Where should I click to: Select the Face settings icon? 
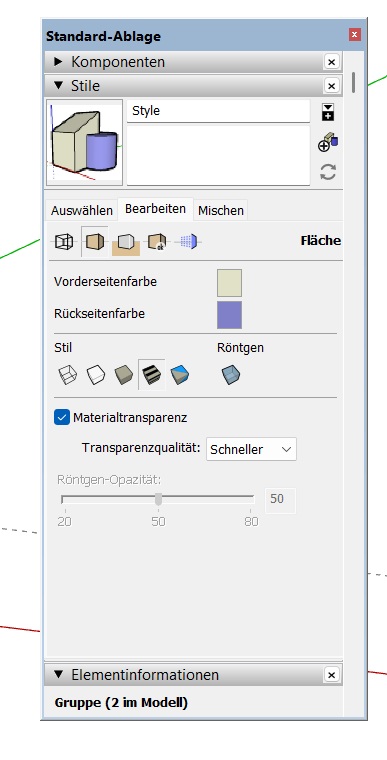95,241
